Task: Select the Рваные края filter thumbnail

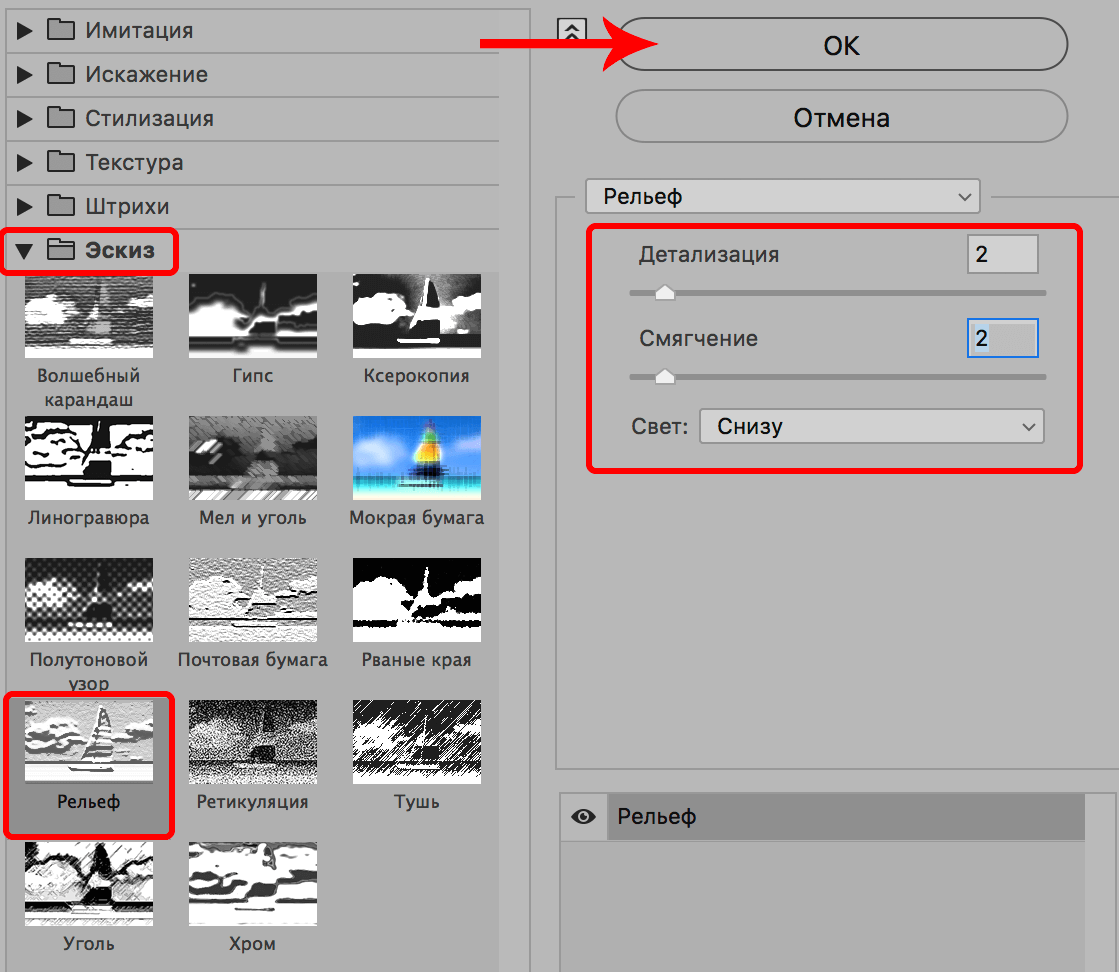Action: 416,599
